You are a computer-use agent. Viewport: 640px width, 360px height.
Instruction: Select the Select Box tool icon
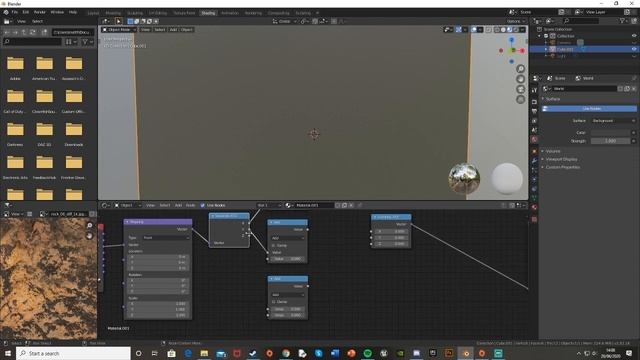pyautogui.click(x=118, y=21)
